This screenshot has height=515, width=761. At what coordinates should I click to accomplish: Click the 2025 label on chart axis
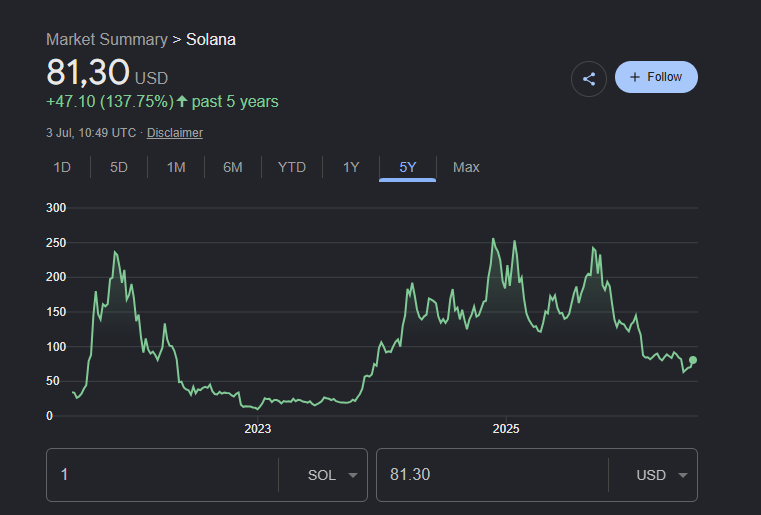(506, 429)
